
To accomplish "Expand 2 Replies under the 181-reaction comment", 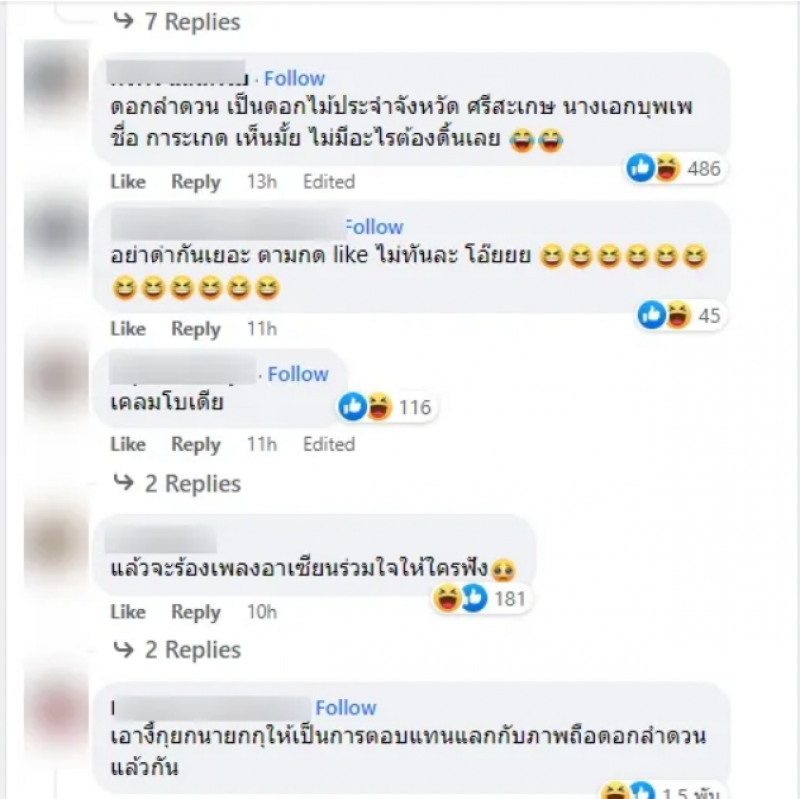I will (x=177, y=650).
